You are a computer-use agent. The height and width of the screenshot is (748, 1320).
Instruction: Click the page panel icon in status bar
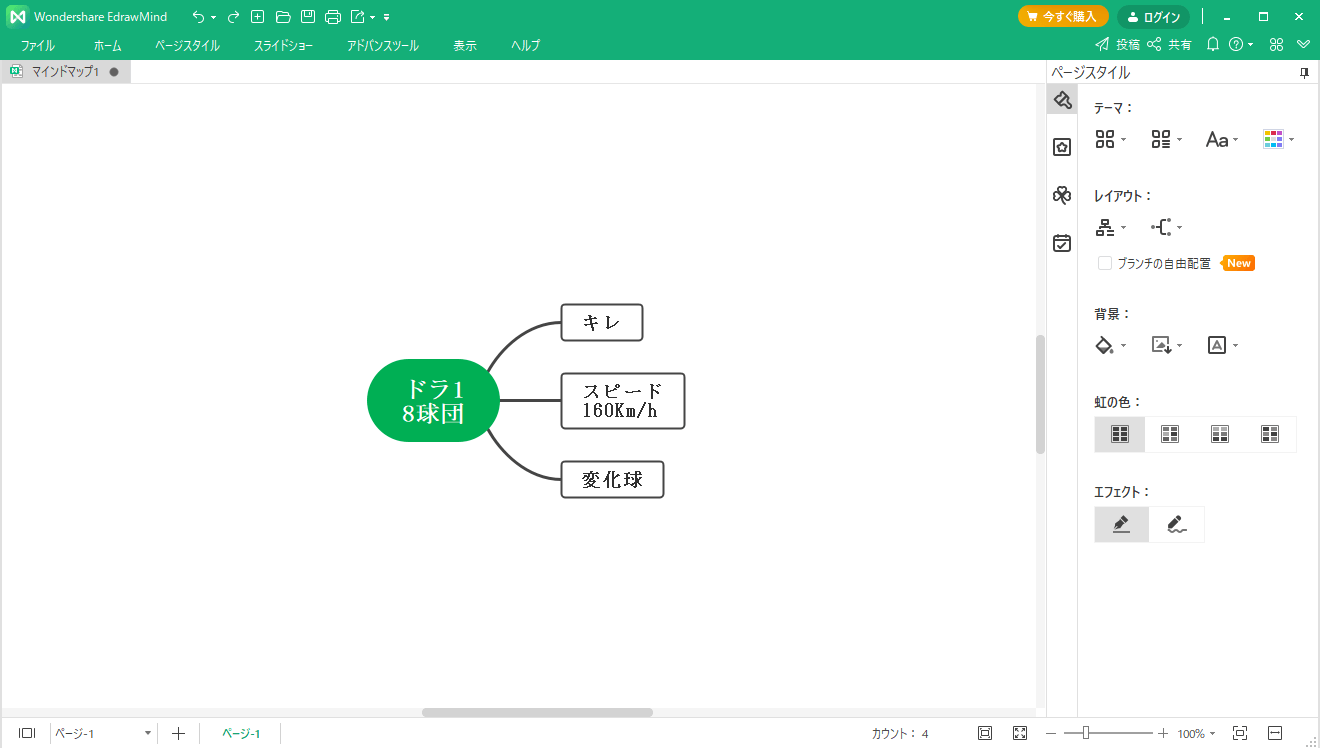pyautogui.click(x=27, y=733)
